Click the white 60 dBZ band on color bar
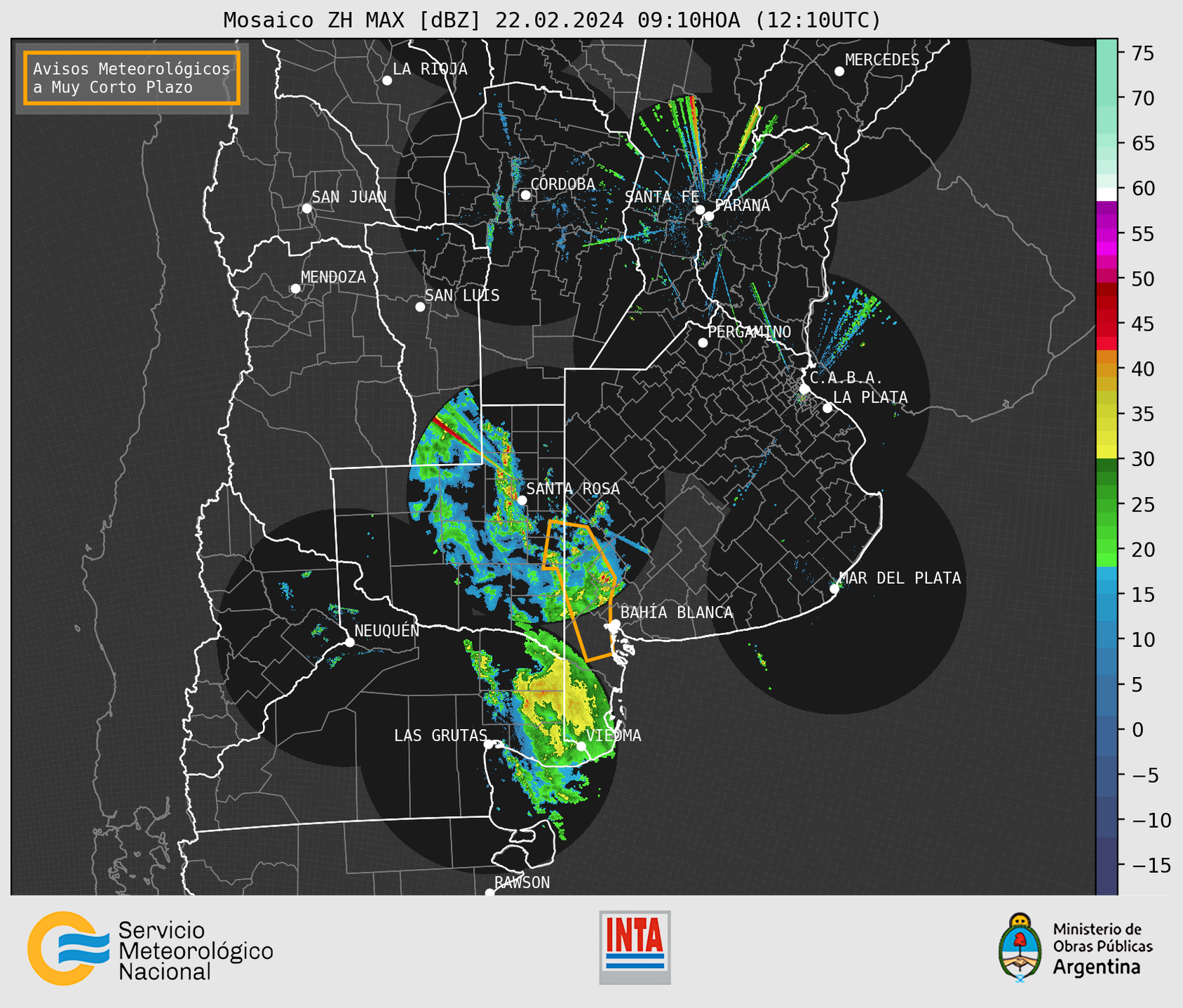The height and width of the screenshot is (1008, 1183). point(1107,194)
